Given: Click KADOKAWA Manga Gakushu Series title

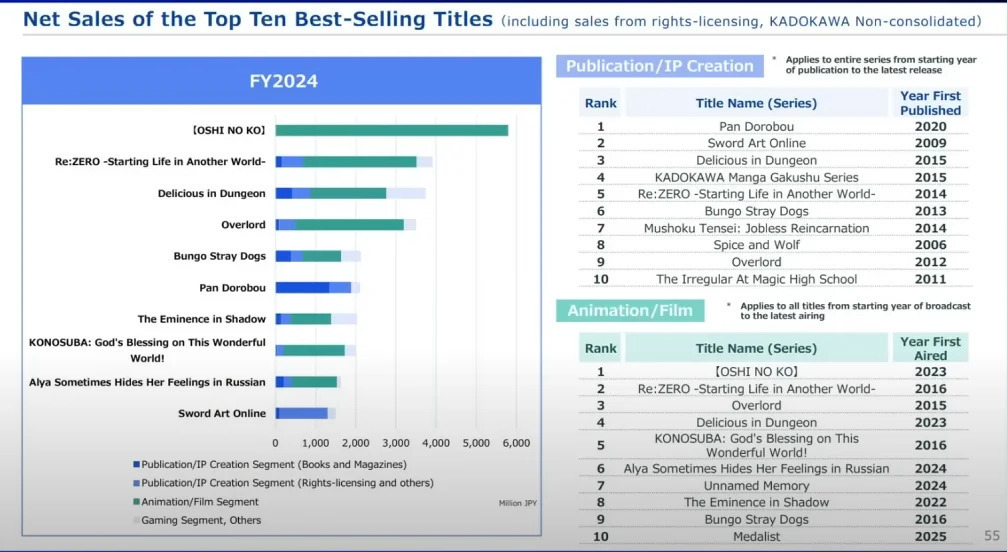Looking at the screenshot, I should point(756,177).
